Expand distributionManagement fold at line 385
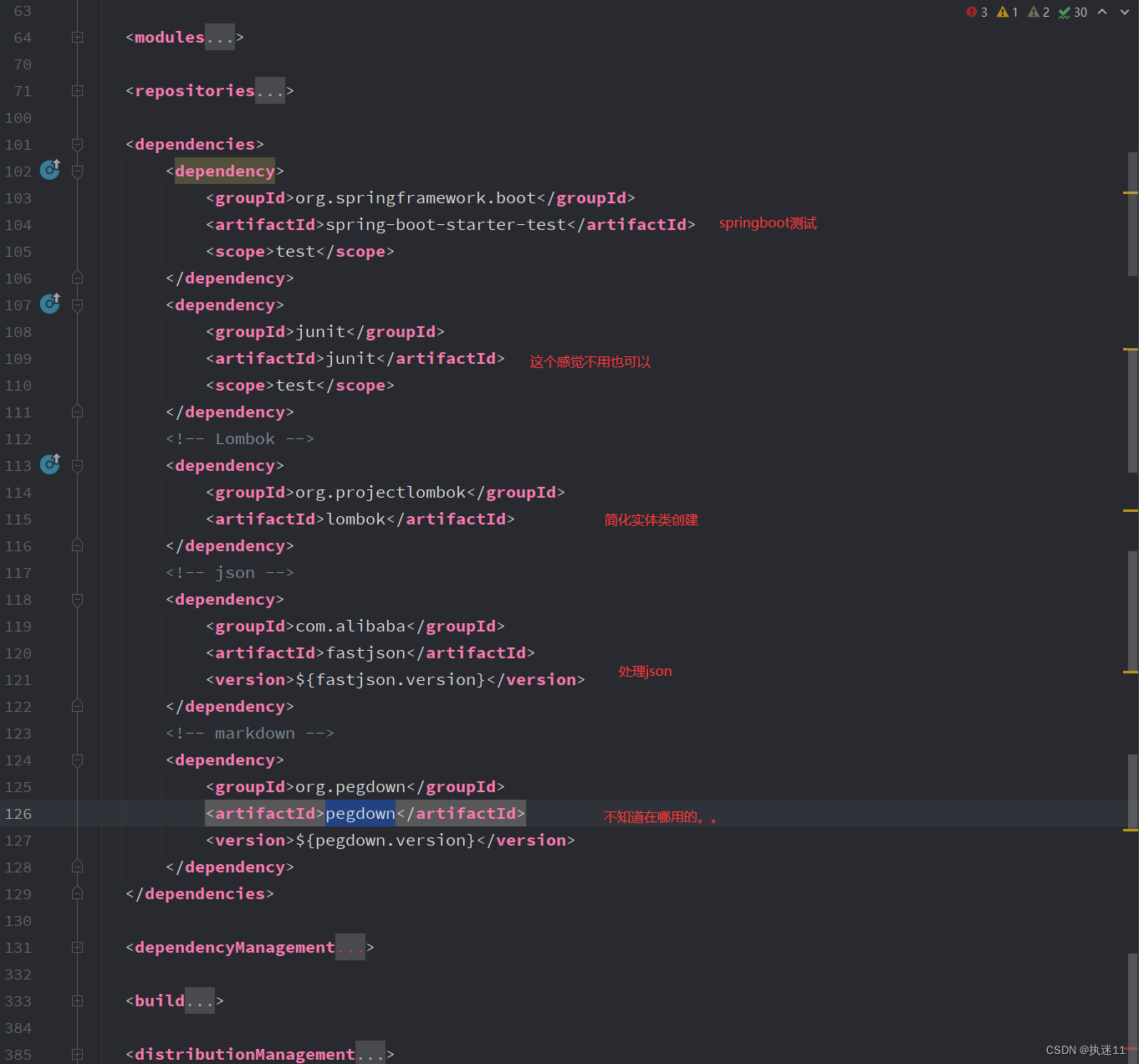Viewport: 1139px width, 1064px height. (x=77, y=1054)
